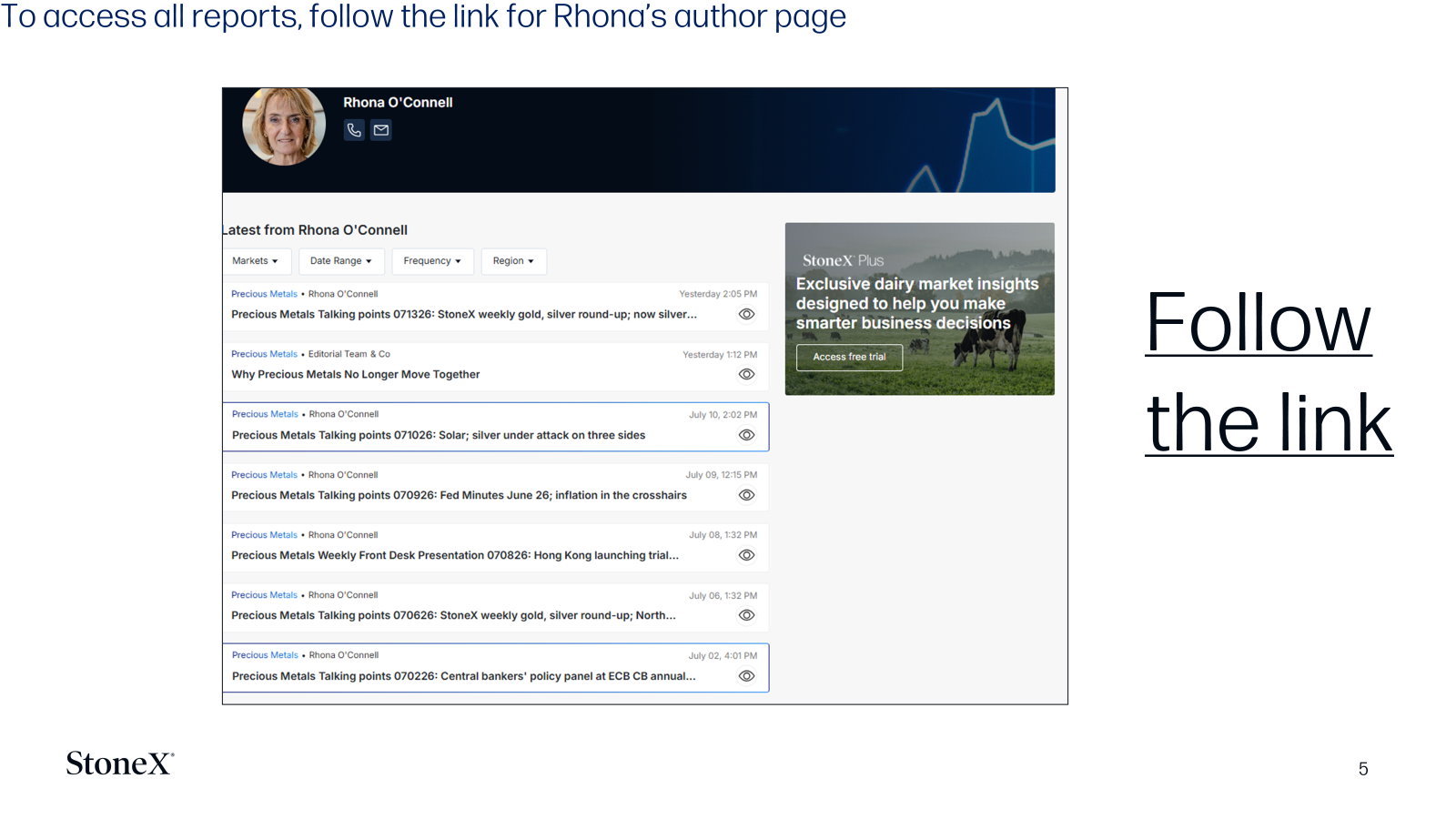Click Rhona O'Connell author on the July 10 row
This screenshot has height=819, width=1456.
(344, 414)
